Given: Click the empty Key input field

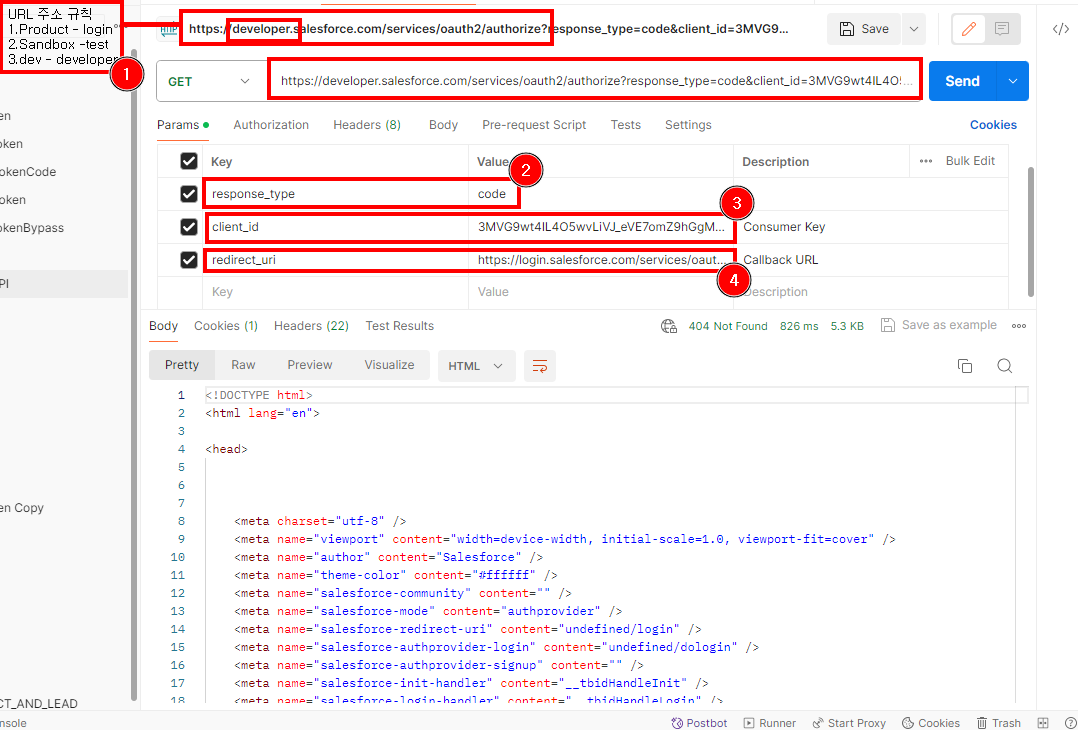Looking at the screenshot, I should coord(336,292).
